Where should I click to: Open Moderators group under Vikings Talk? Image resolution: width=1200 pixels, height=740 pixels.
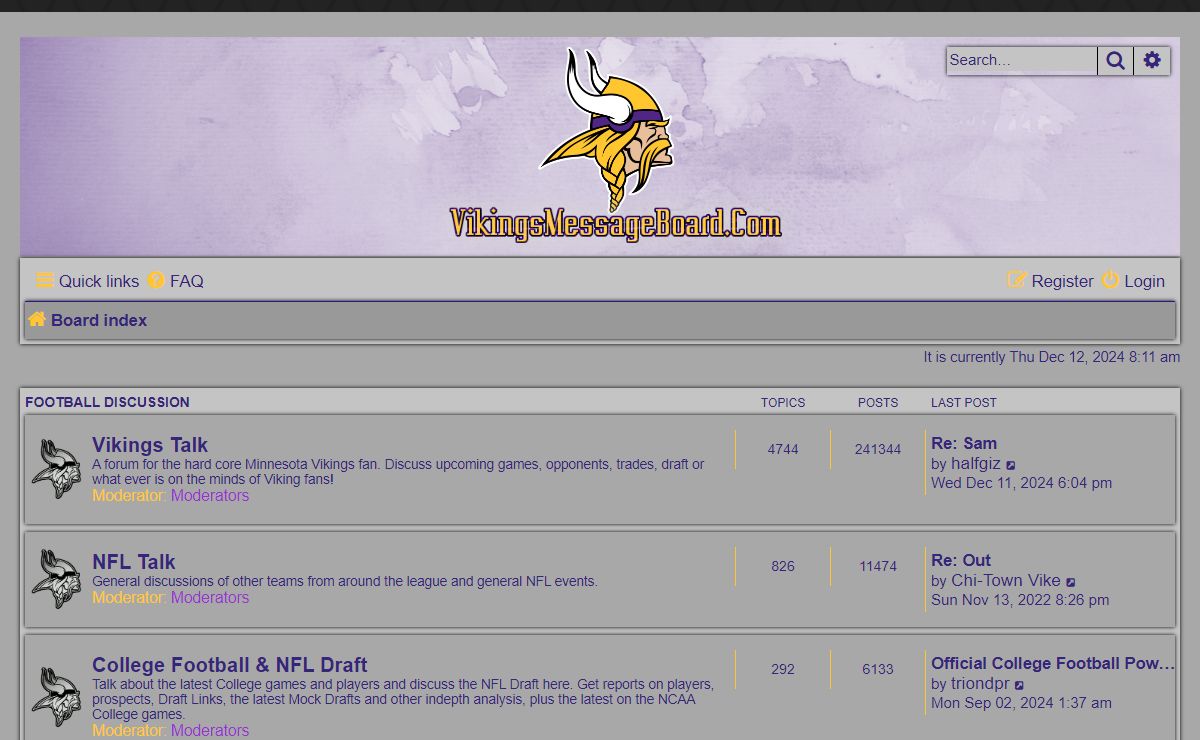(x=210, y=496)
